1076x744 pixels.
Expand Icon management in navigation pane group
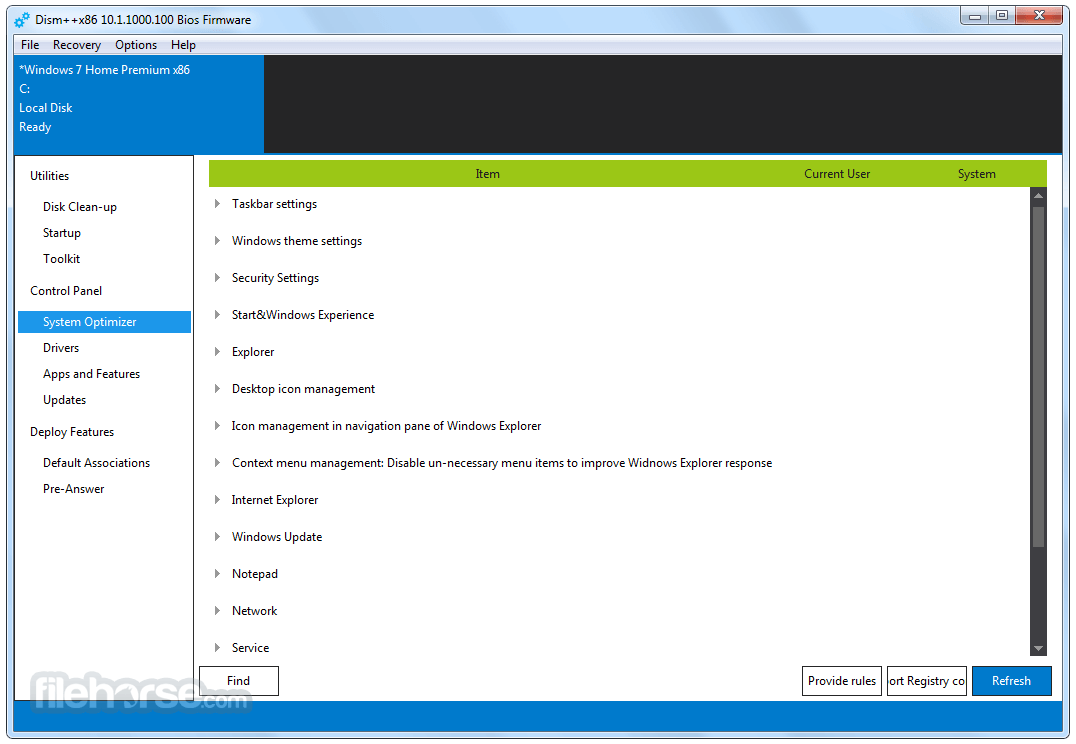pos(217,426)
